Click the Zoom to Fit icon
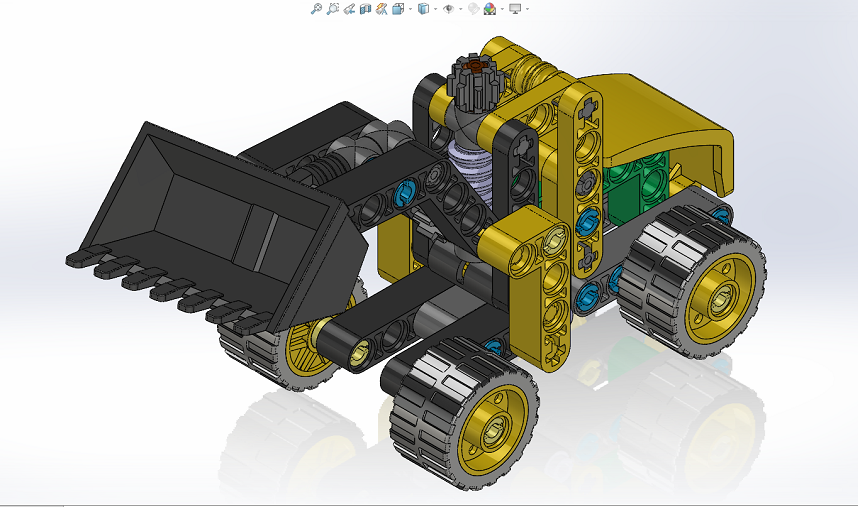Viewport: 858px width, 507px height. (x=316, y=9)
